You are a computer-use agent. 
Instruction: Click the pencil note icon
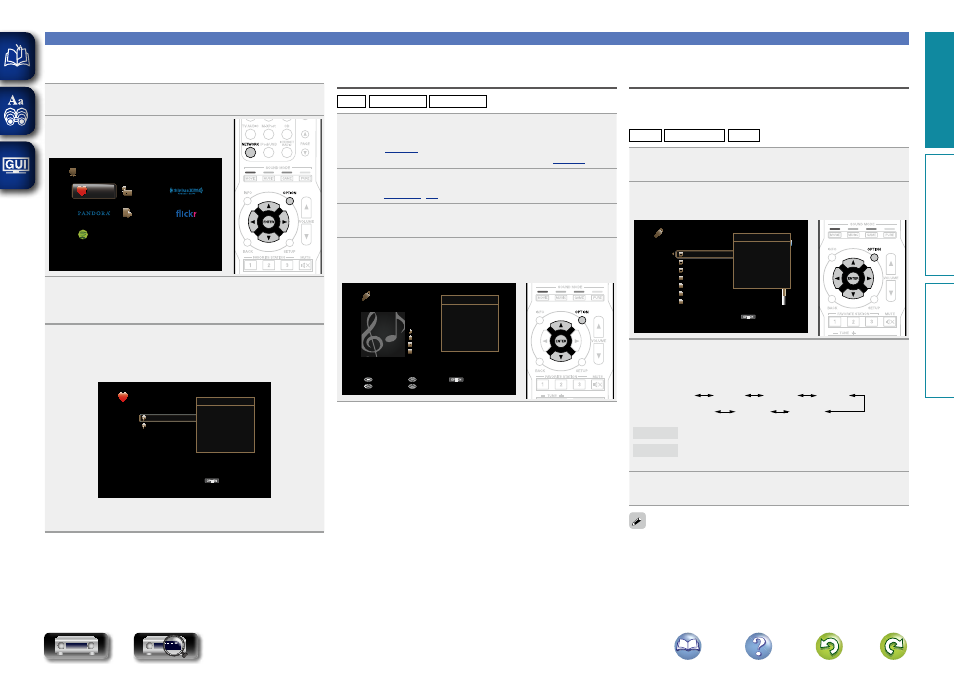pos(637,521)
